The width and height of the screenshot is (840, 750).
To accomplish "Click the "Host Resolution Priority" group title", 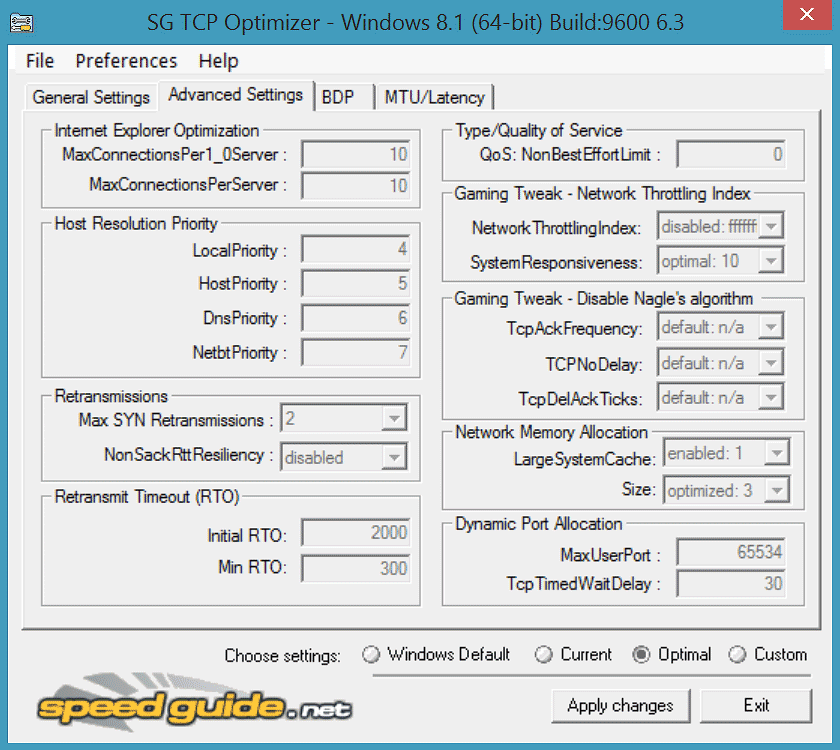I will (x=136, y=223).
